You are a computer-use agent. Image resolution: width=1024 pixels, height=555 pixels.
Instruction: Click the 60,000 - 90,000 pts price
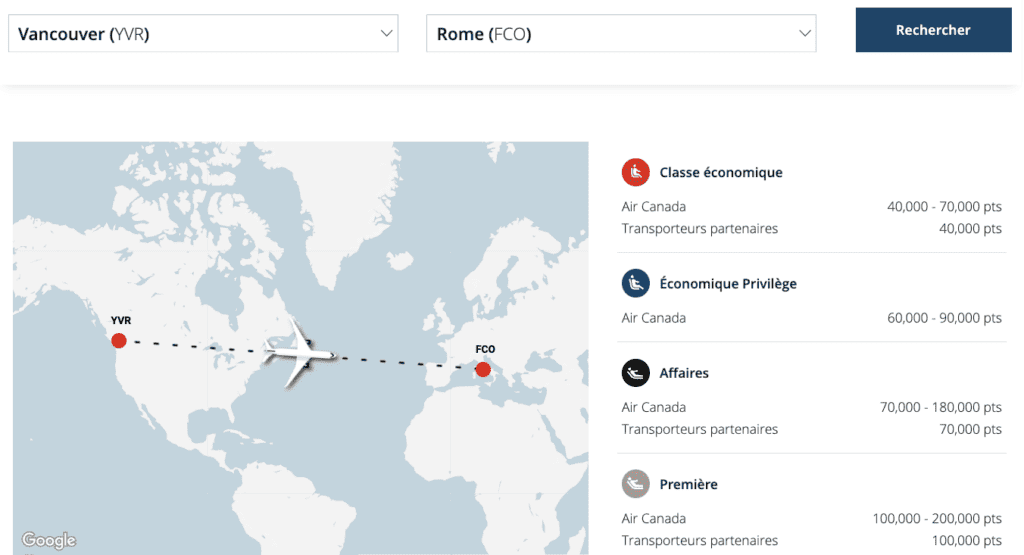click(944, 318)
